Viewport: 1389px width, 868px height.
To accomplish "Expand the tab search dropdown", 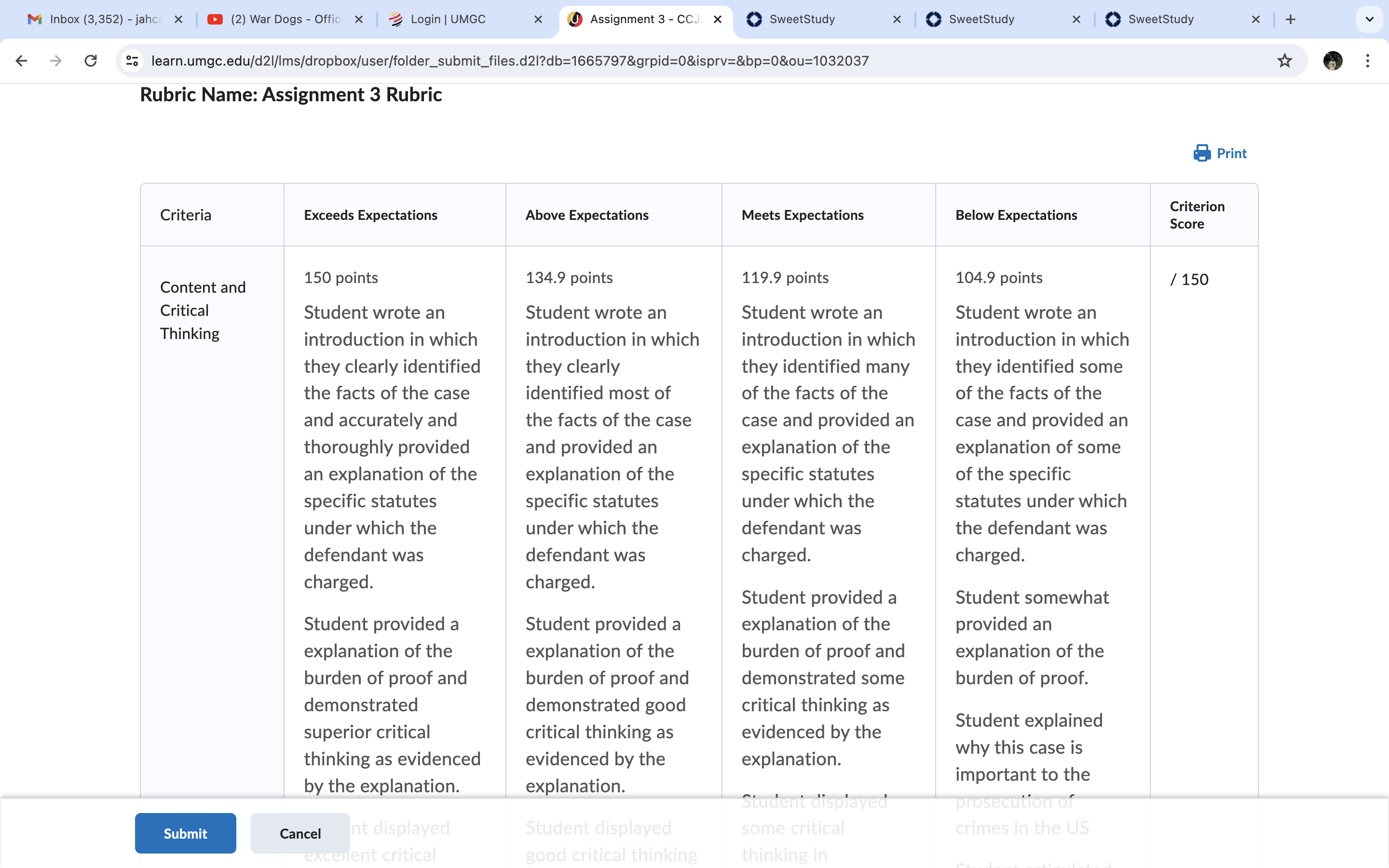I will (x=1370, y=19).
